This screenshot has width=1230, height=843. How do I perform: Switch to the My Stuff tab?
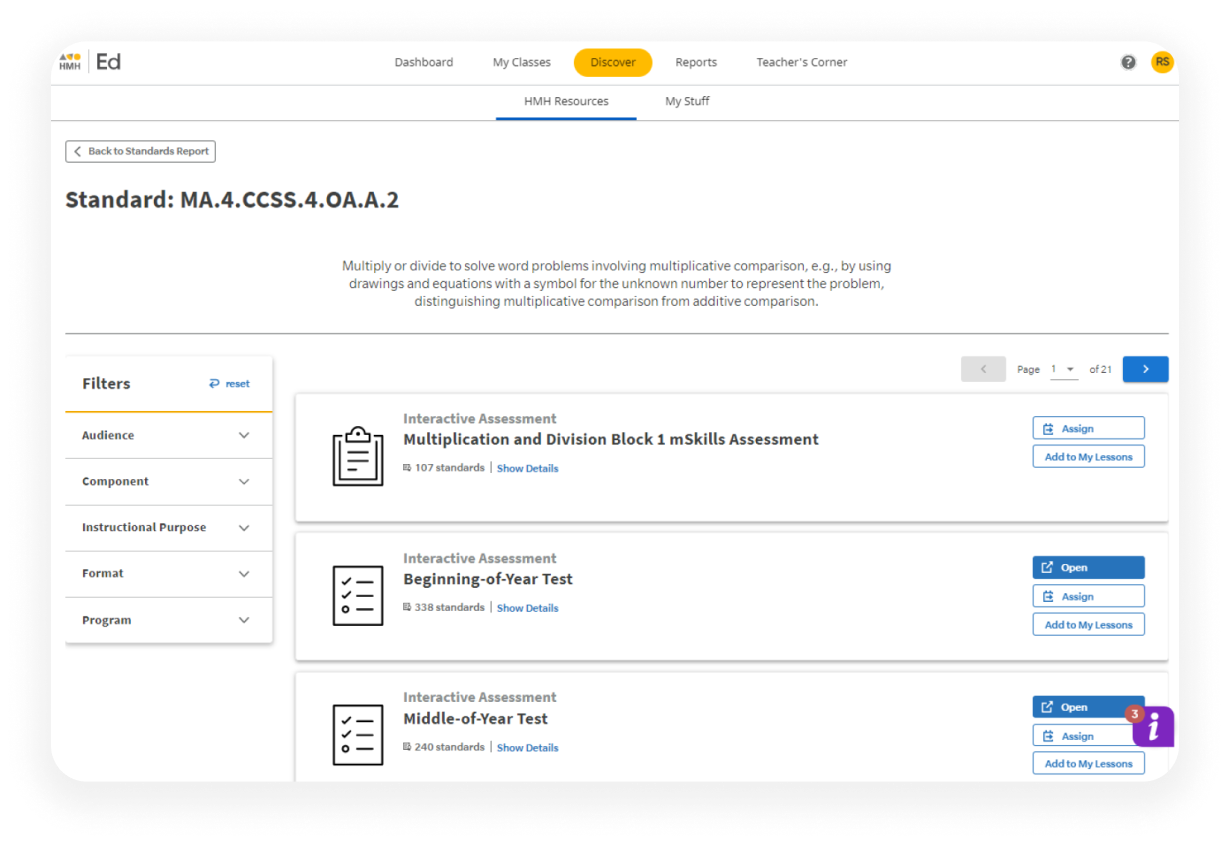(687, 101)
